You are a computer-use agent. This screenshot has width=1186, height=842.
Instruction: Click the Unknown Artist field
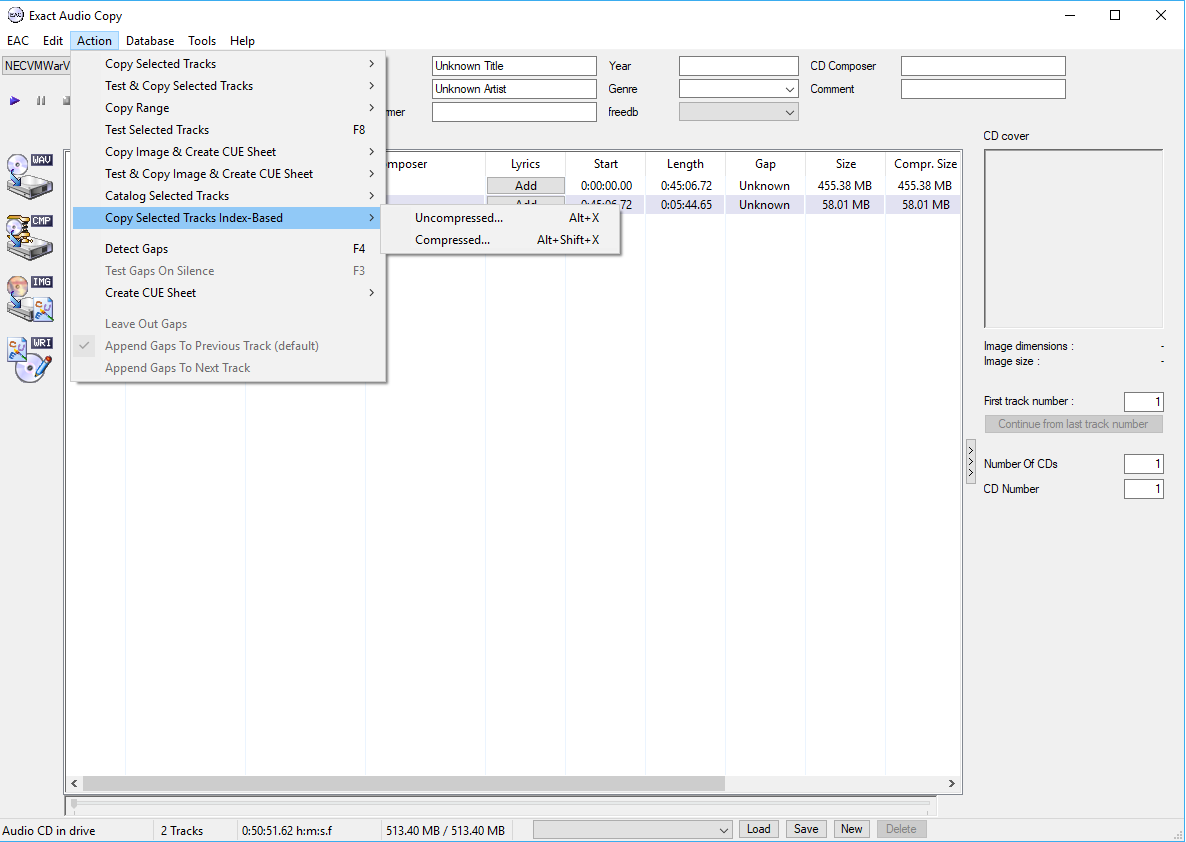point(514,89)
